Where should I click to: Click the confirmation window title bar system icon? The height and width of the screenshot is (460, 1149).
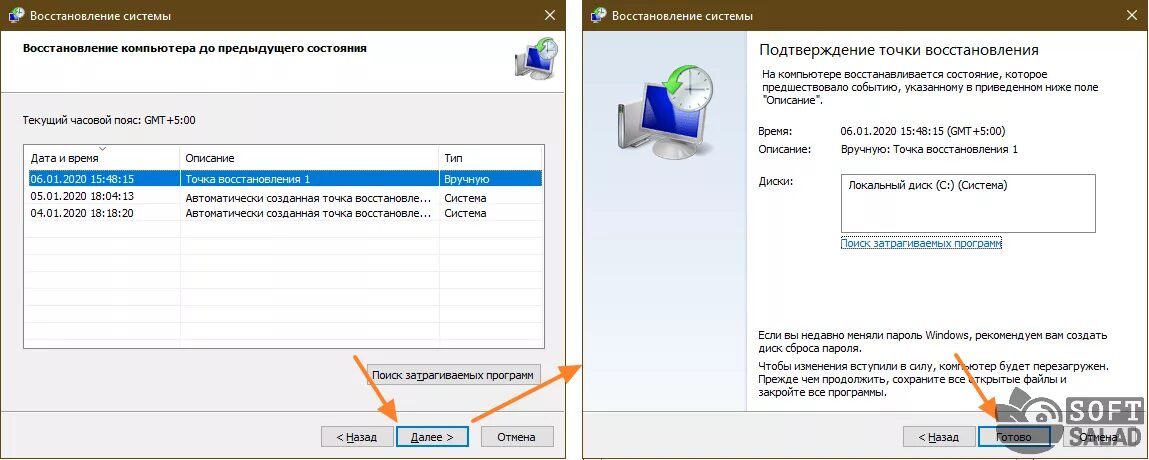pyautogui.click(x=598, y=15)
